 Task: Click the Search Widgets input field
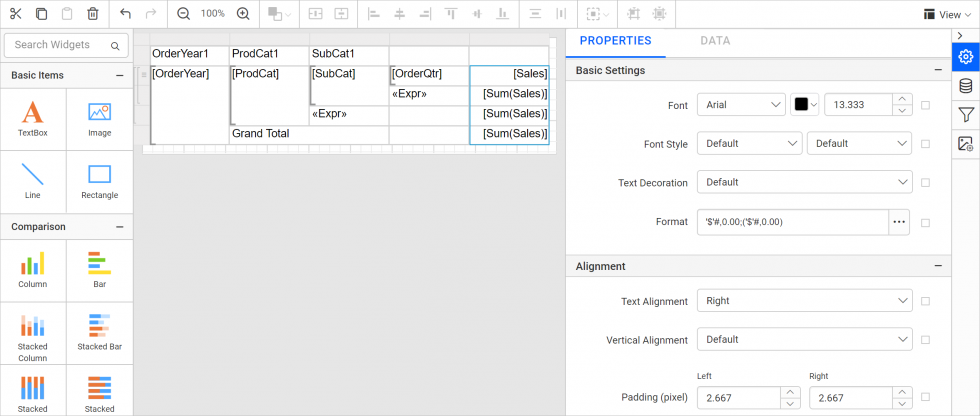coord(66,45)
